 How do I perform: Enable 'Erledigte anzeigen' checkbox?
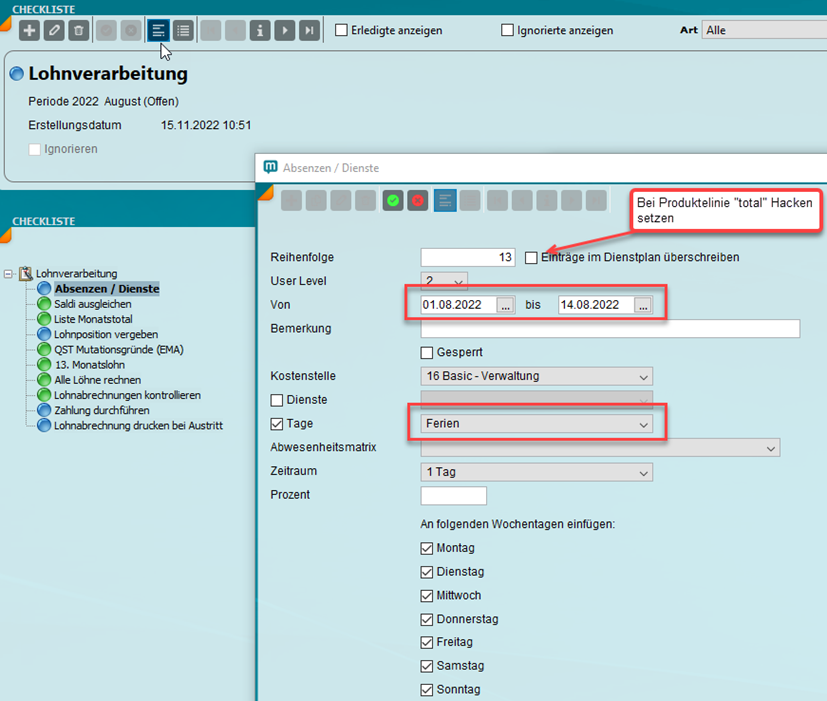pyautogui.click(x=342, y=30)
